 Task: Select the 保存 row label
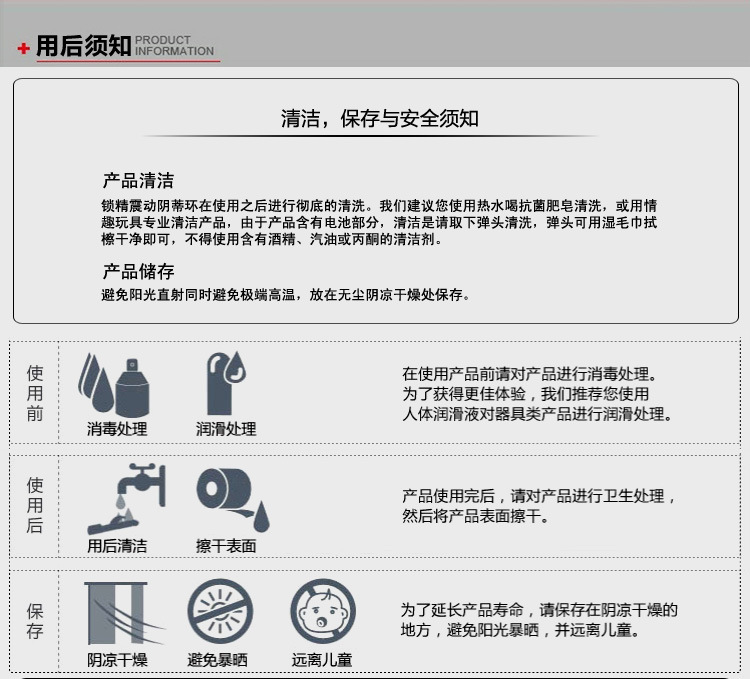tap(35, 621)
